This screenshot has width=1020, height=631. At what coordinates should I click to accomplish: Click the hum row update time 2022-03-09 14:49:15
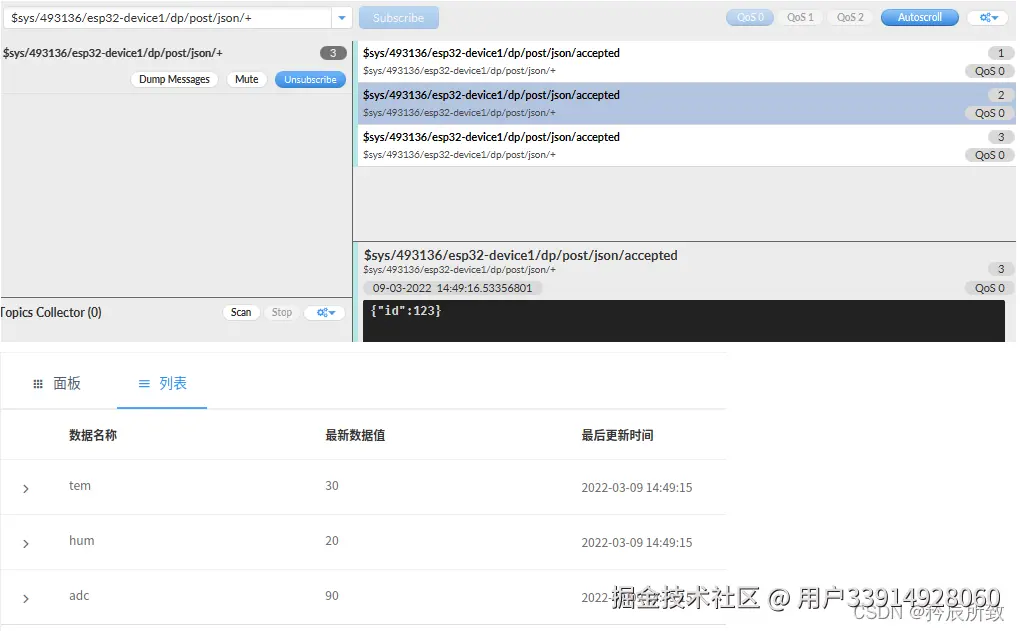637,543
